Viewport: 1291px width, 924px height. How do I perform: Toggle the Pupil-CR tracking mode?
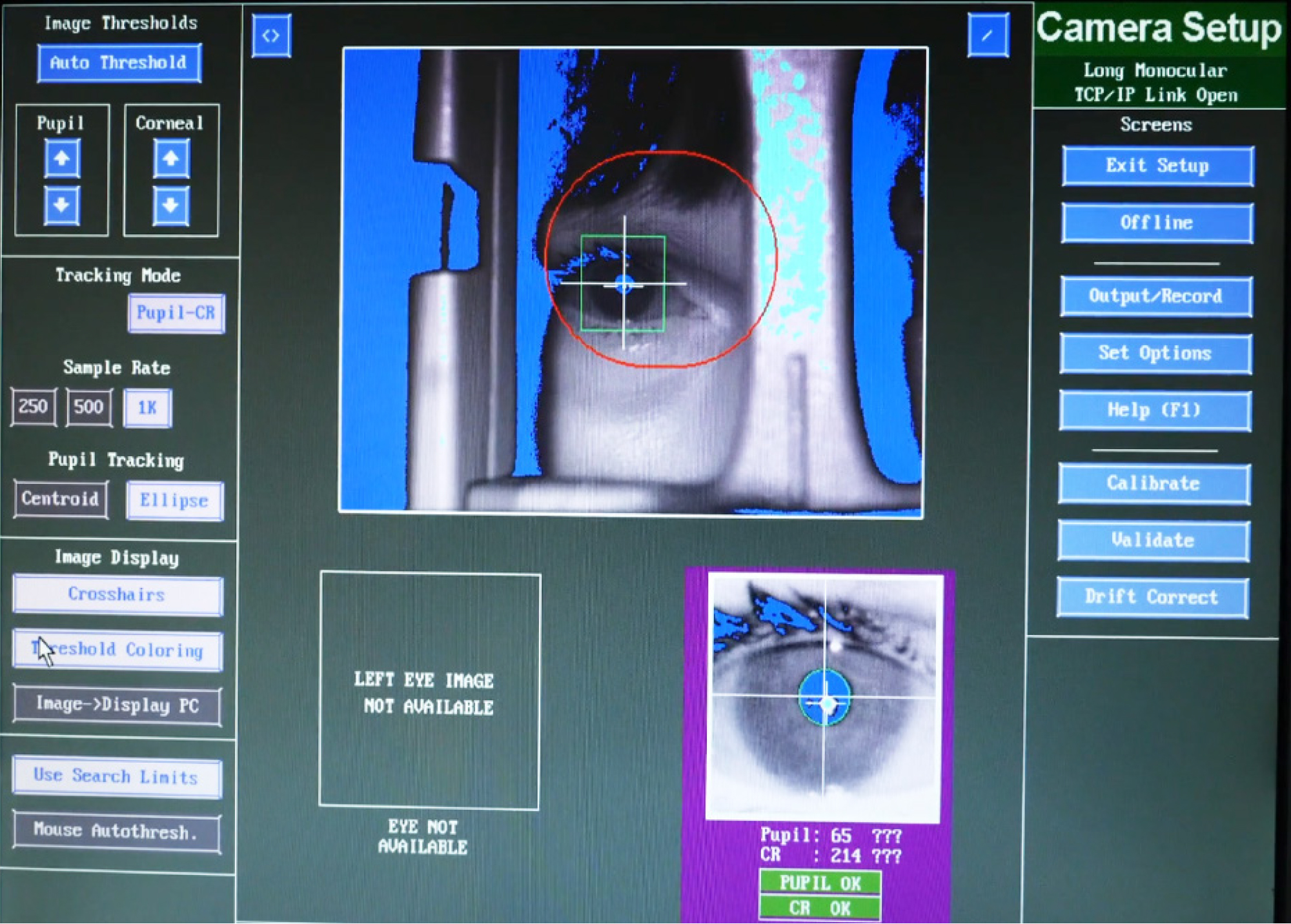[176, 314]
